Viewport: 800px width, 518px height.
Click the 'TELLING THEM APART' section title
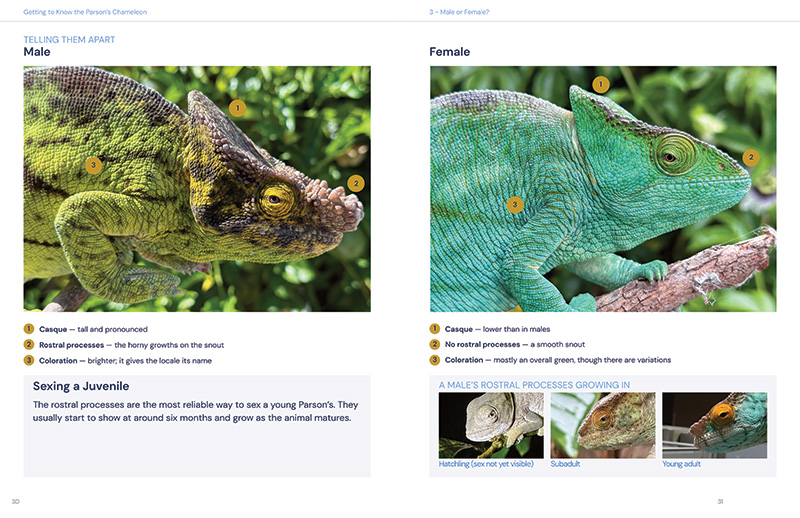coord(69,39)
